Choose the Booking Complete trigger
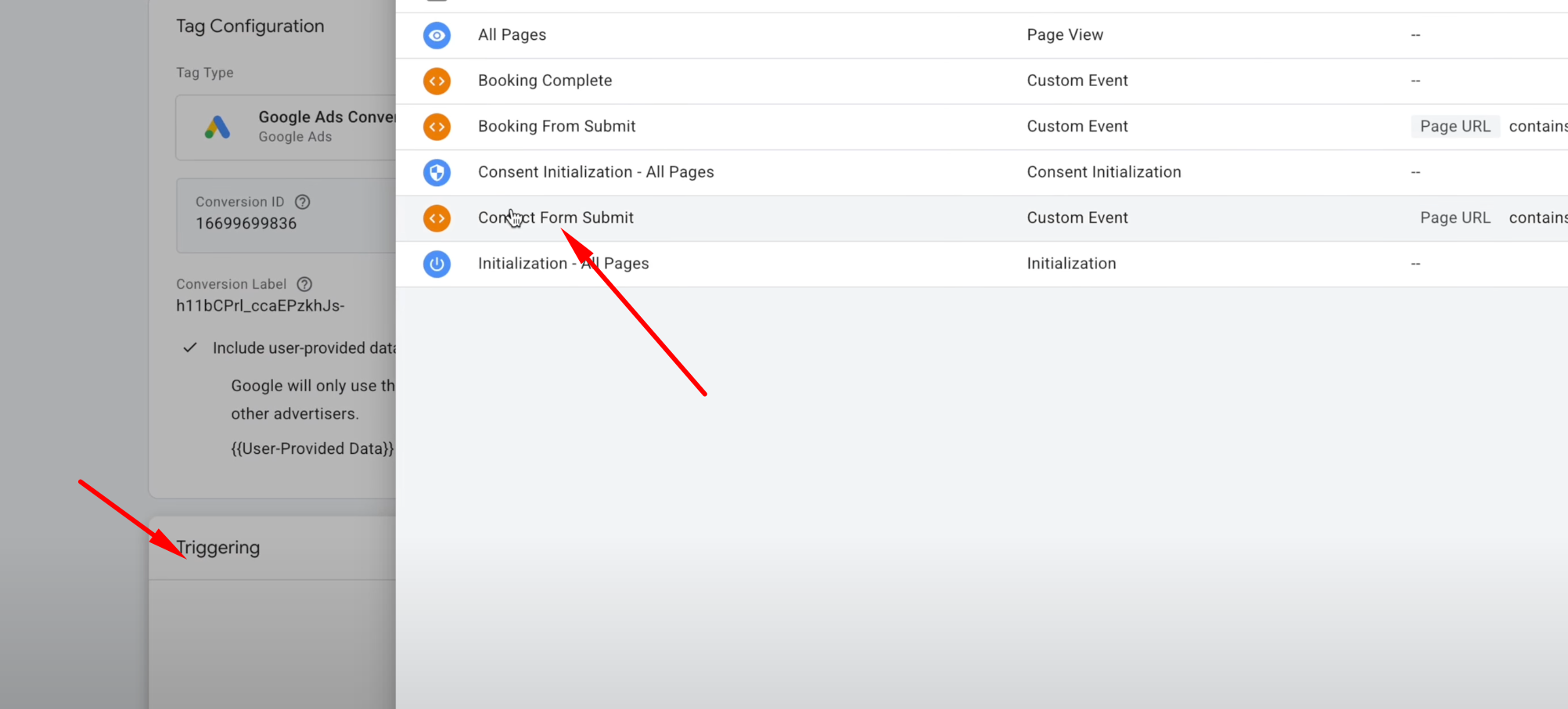1568x709 pixels. point(545,81)
